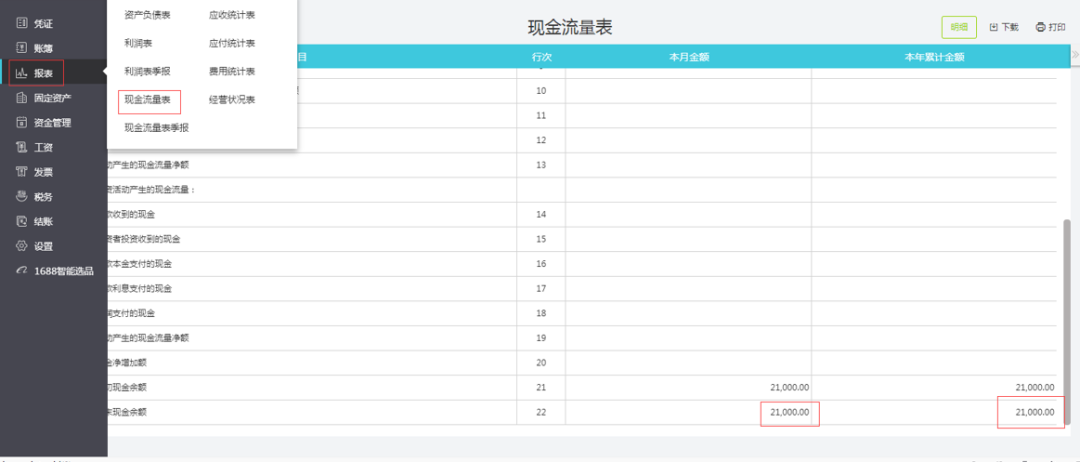Click the green 明细 details button
The width and height of the screenshot is (1080, 462).
click(959, 28)
